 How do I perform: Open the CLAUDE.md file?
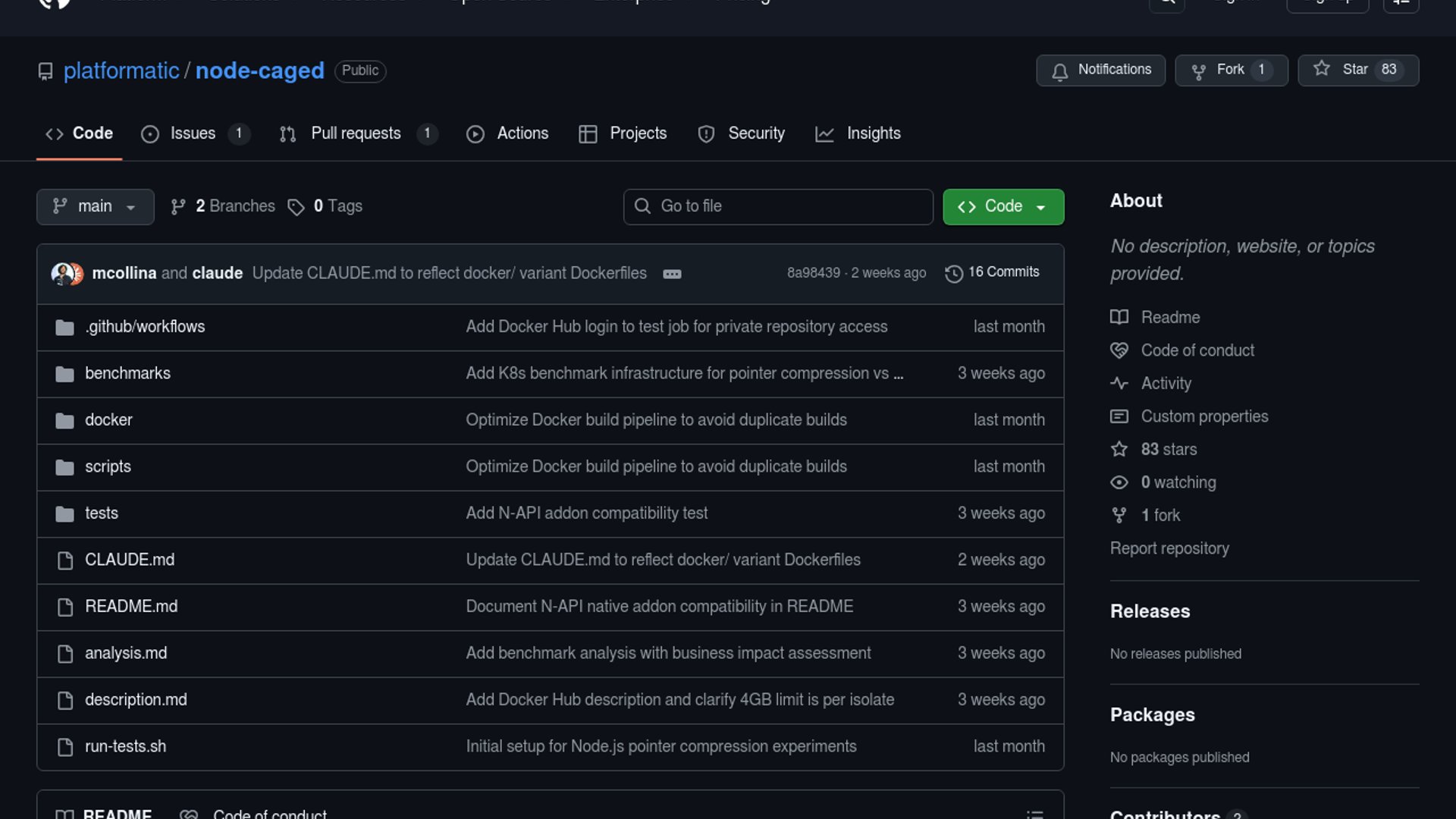coord(130,560)
